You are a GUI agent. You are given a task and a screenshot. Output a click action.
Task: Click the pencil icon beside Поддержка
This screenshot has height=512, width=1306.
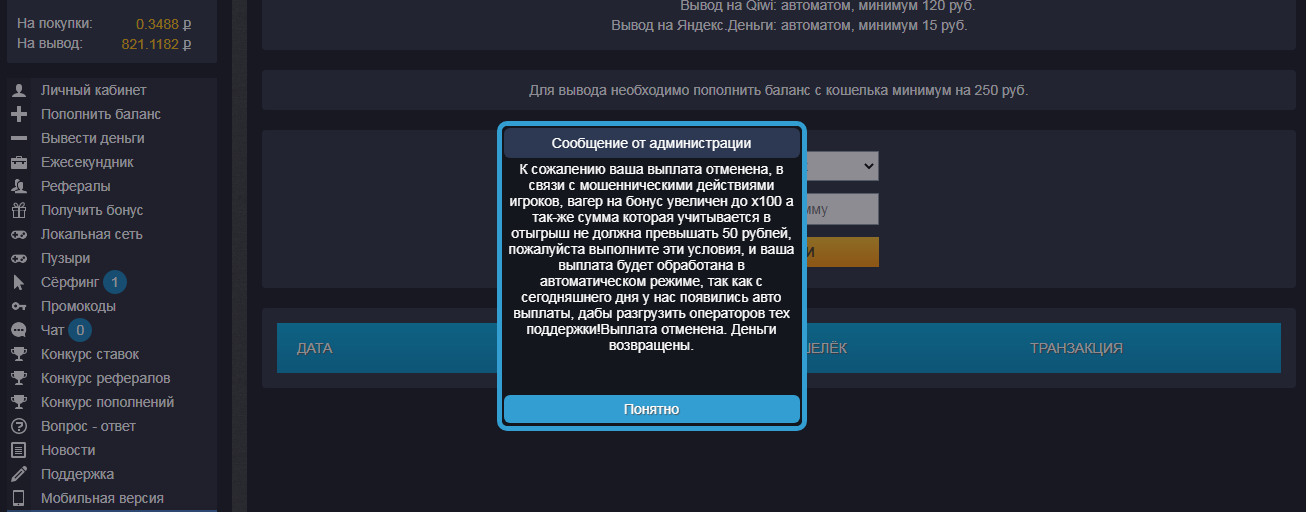[19, 474]
